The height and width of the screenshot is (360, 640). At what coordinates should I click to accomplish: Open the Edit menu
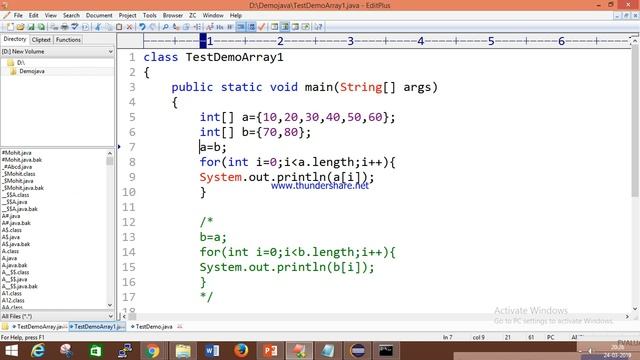(x=33, y=16)
